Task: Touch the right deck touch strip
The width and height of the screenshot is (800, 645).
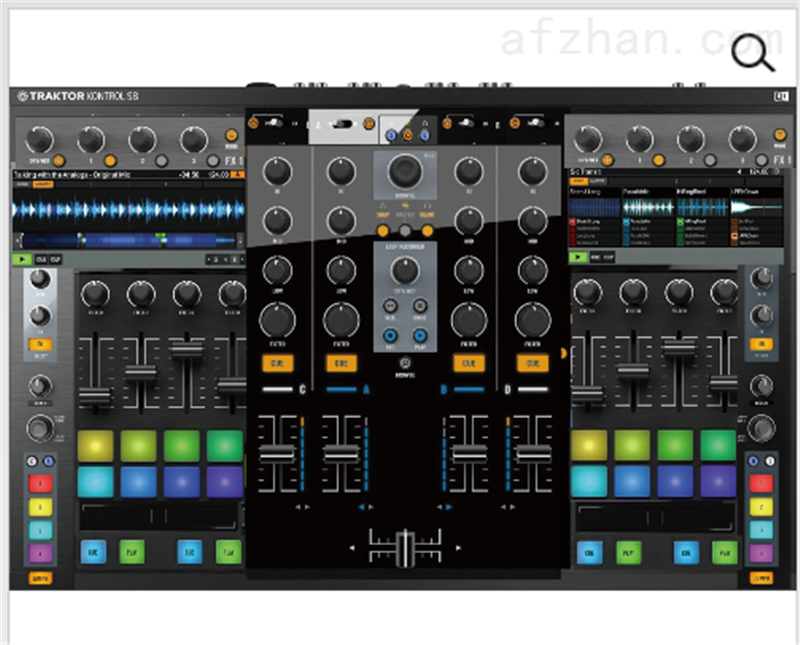Action: (655, 517)
